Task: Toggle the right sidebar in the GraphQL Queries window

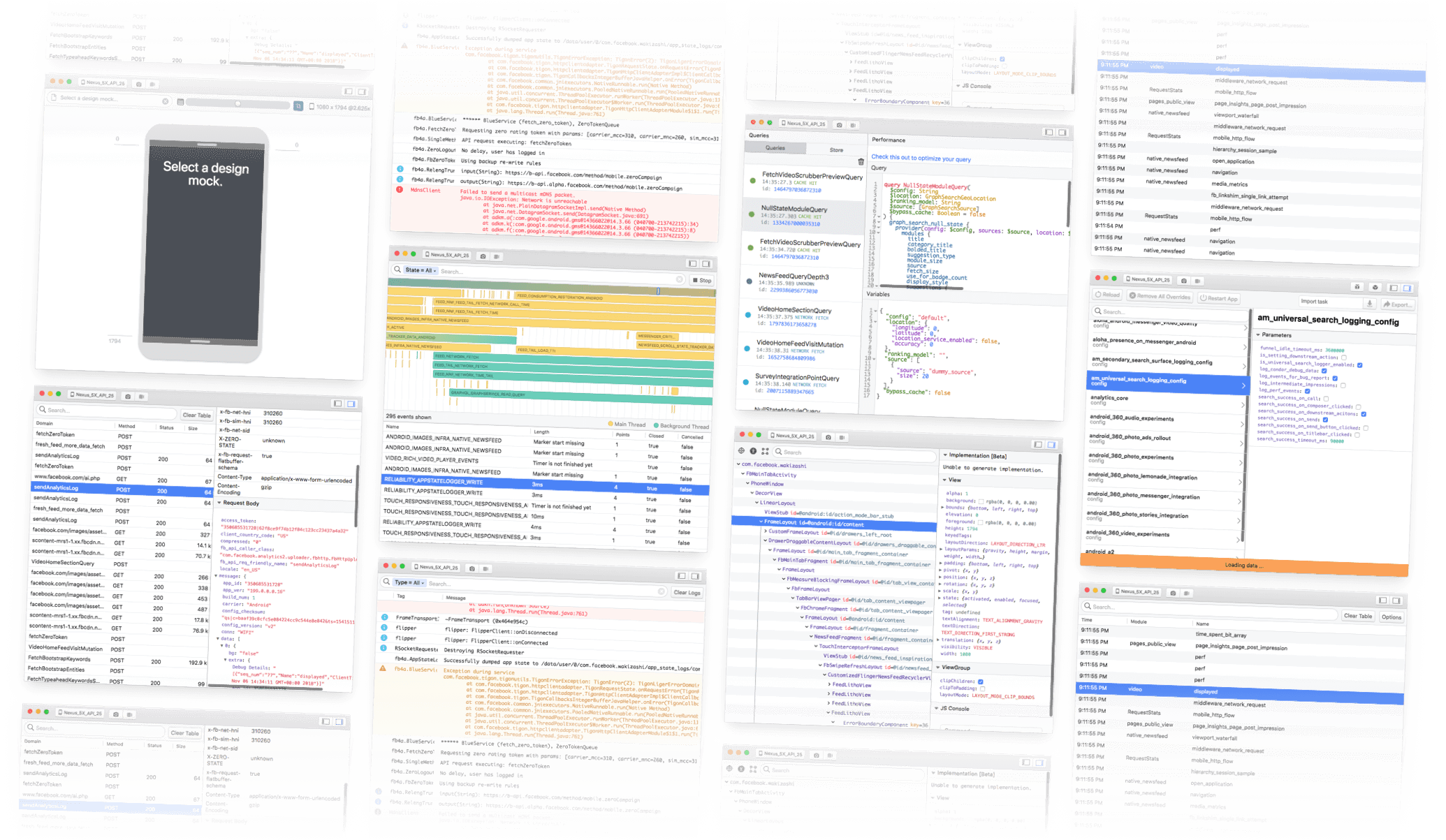Action: point(1062,132)
